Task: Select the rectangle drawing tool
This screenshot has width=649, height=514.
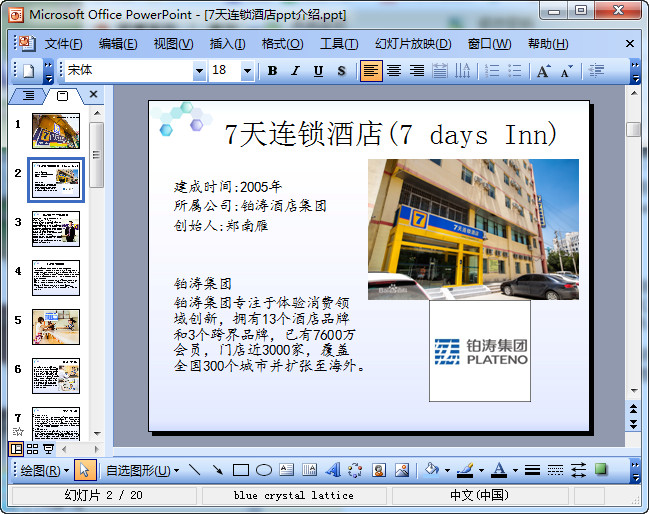Action: pyautogui.click(x=240, y=469)
